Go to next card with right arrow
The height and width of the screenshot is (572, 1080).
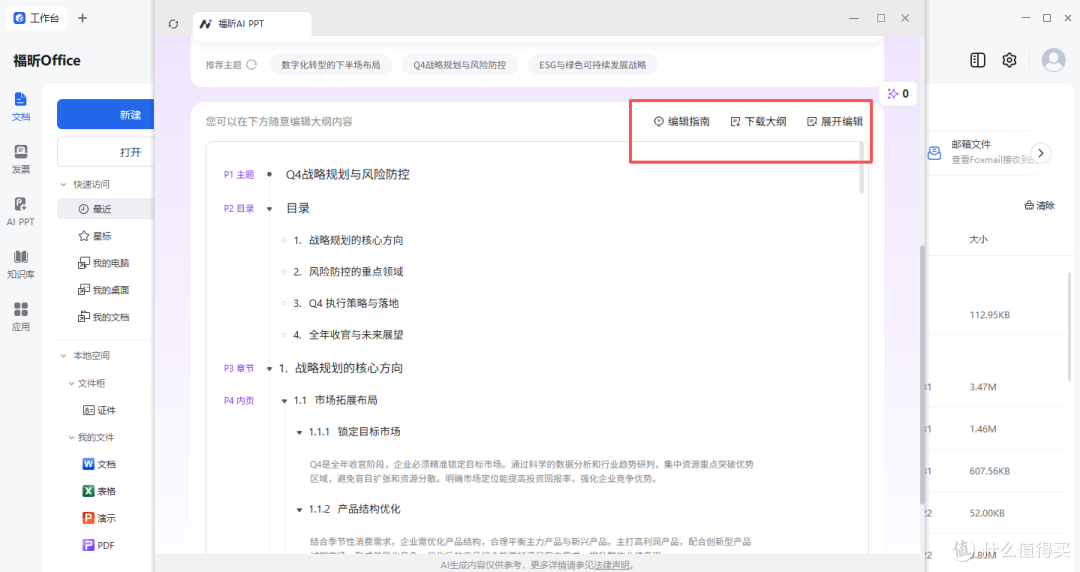(1041, 153)
